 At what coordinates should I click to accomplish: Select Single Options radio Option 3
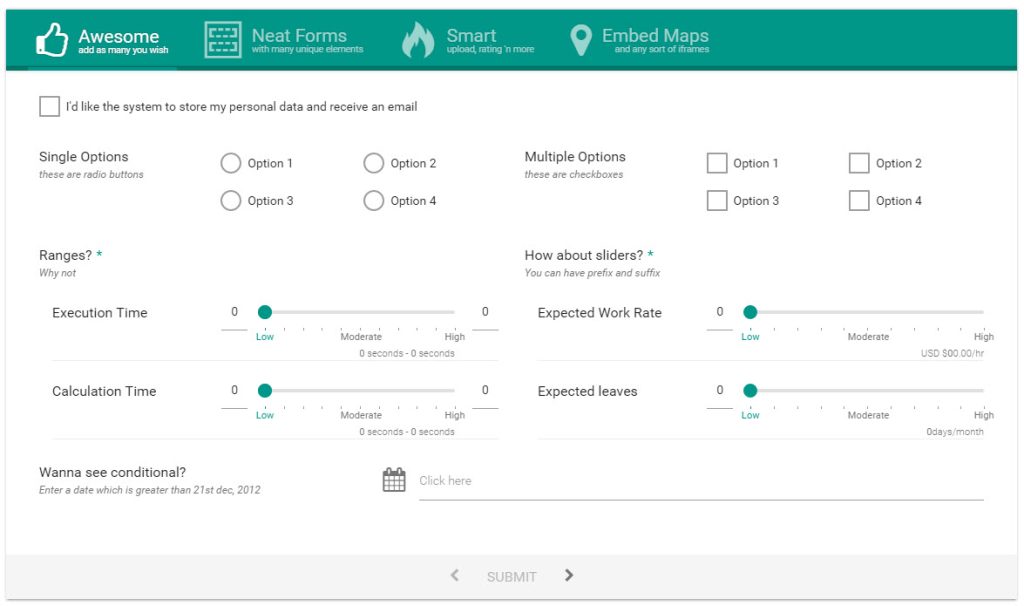[231, 200]
